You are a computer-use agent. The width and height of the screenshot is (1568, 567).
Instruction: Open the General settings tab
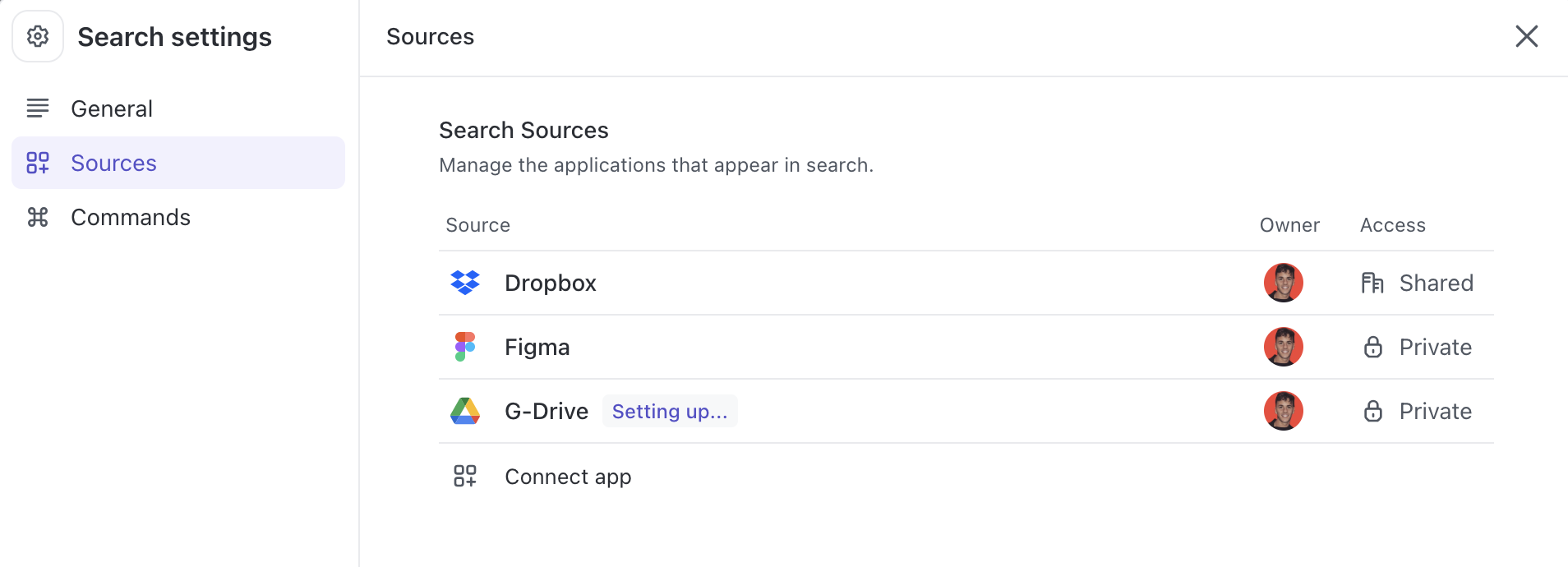(112, 108)
